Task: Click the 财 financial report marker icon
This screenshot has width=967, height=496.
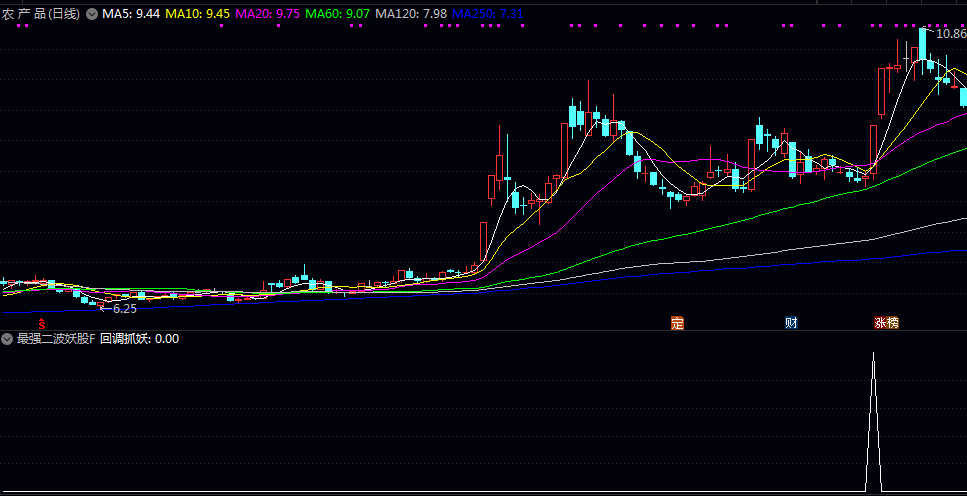Action: 791,323
